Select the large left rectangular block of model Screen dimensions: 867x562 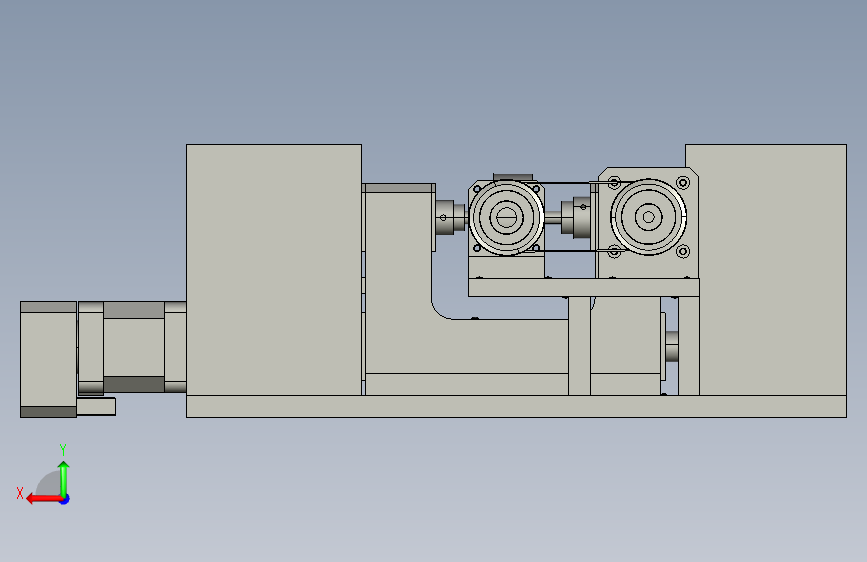pos(274,270)
